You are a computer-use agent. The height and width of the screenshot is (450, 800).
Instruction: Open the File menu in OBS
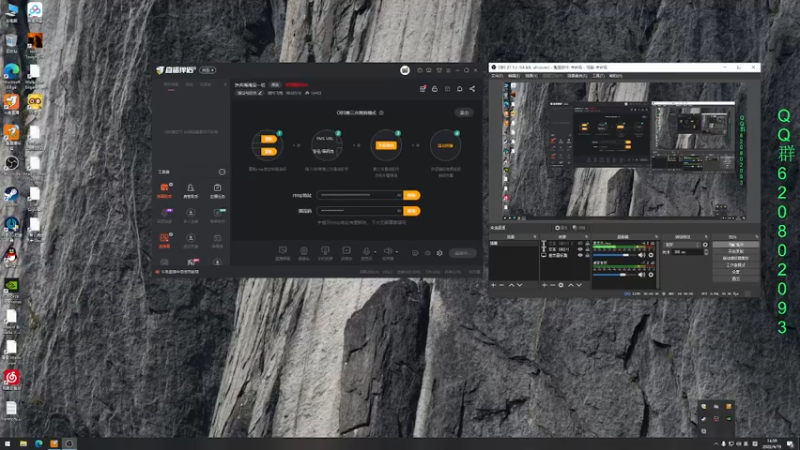496,76
